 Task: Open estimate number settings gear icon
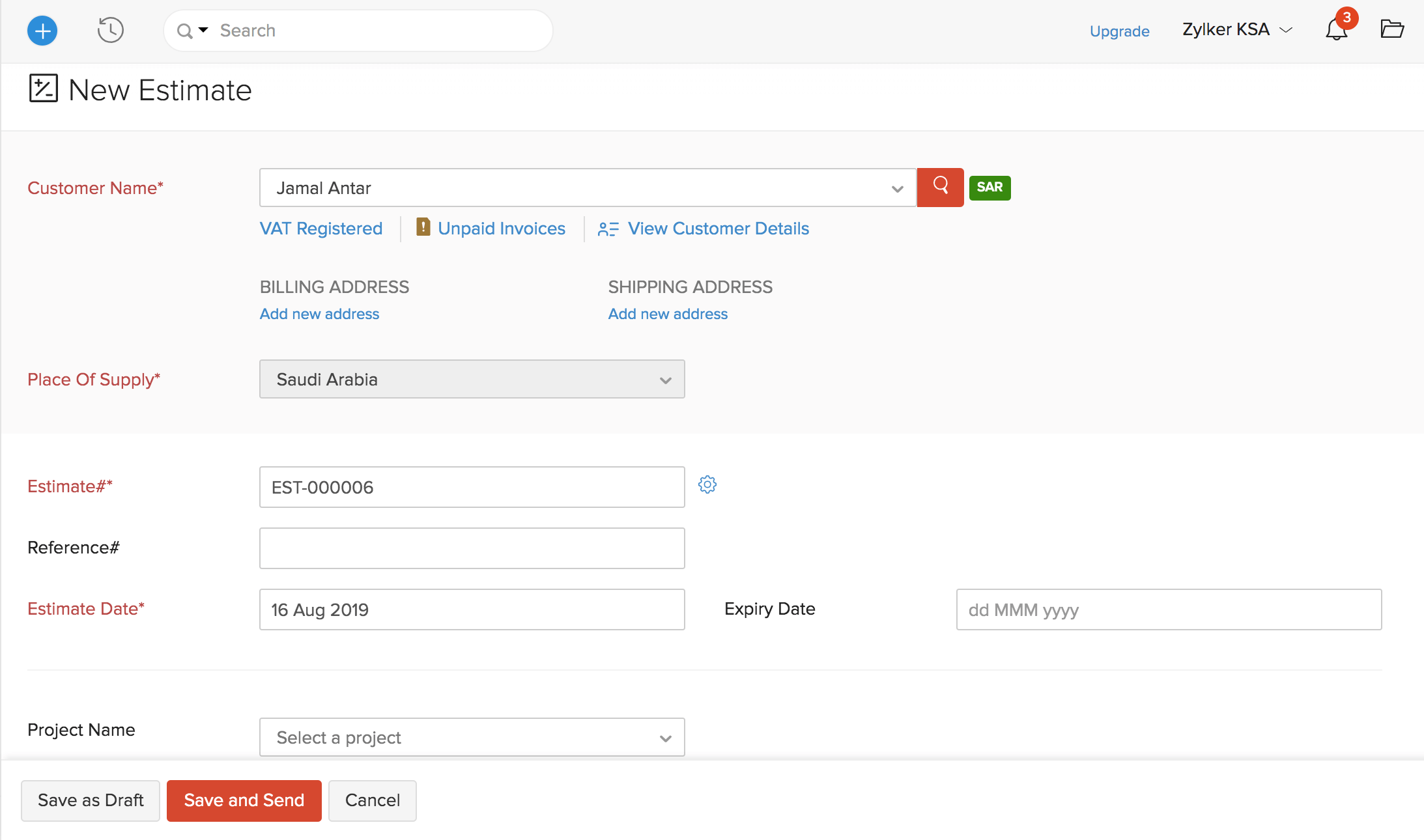click(707, 484)
